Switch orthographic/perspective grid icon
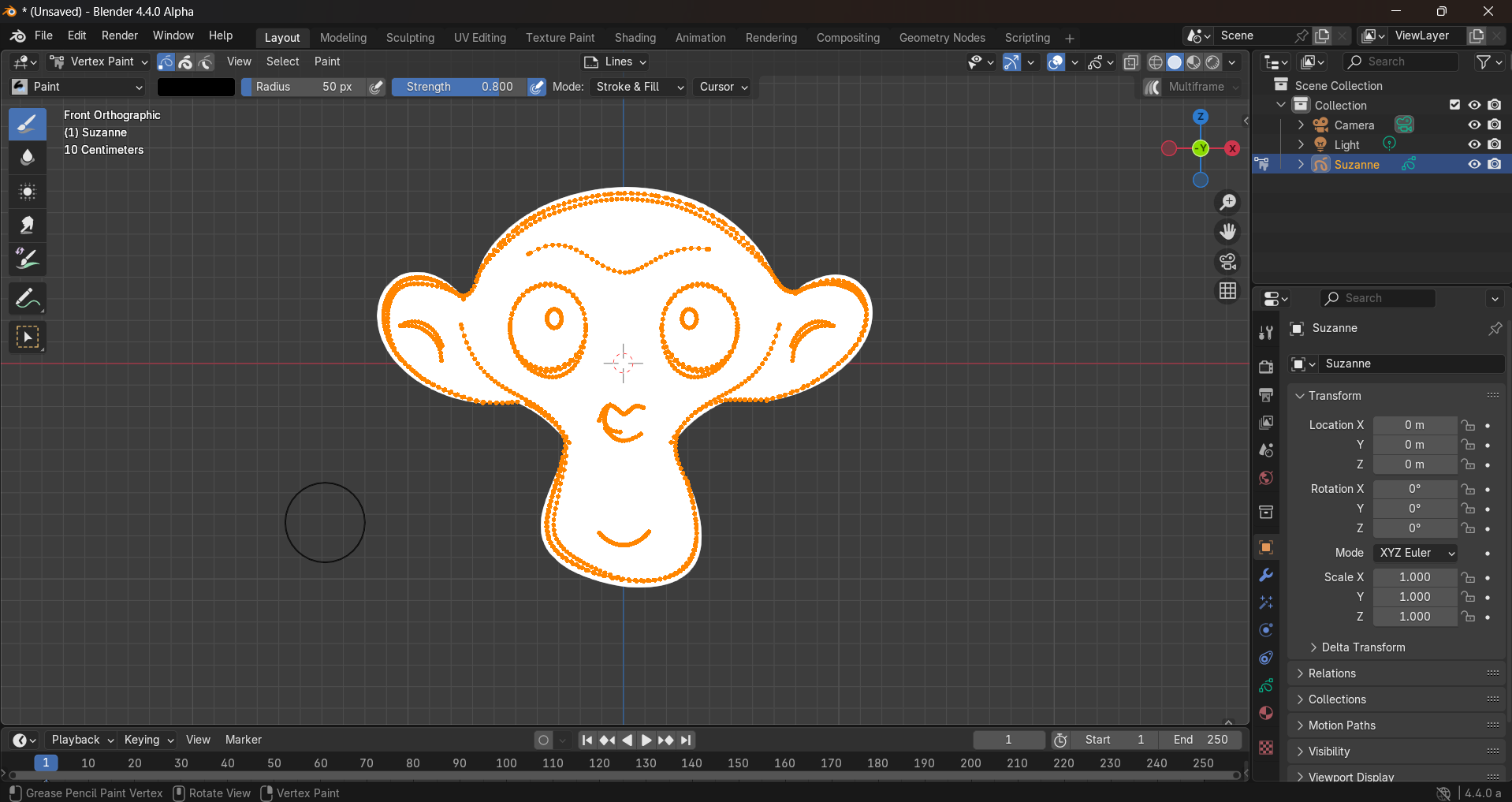This screenshot has height=802, width=1512. [1228, 291]
